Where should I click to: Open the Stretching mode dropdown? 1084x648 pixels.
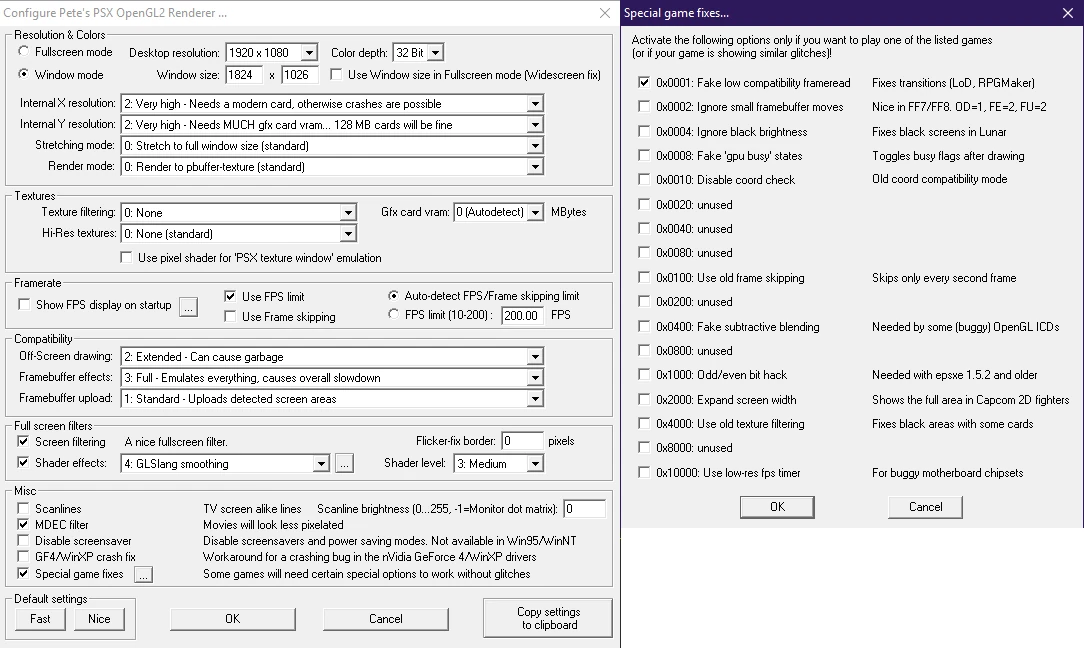coord(539,147)
